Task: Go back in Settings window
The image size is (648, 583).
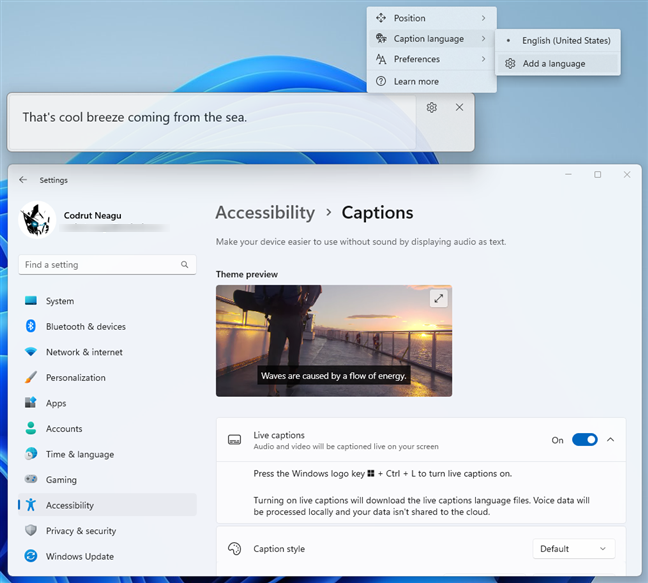Action: [23, 180]
